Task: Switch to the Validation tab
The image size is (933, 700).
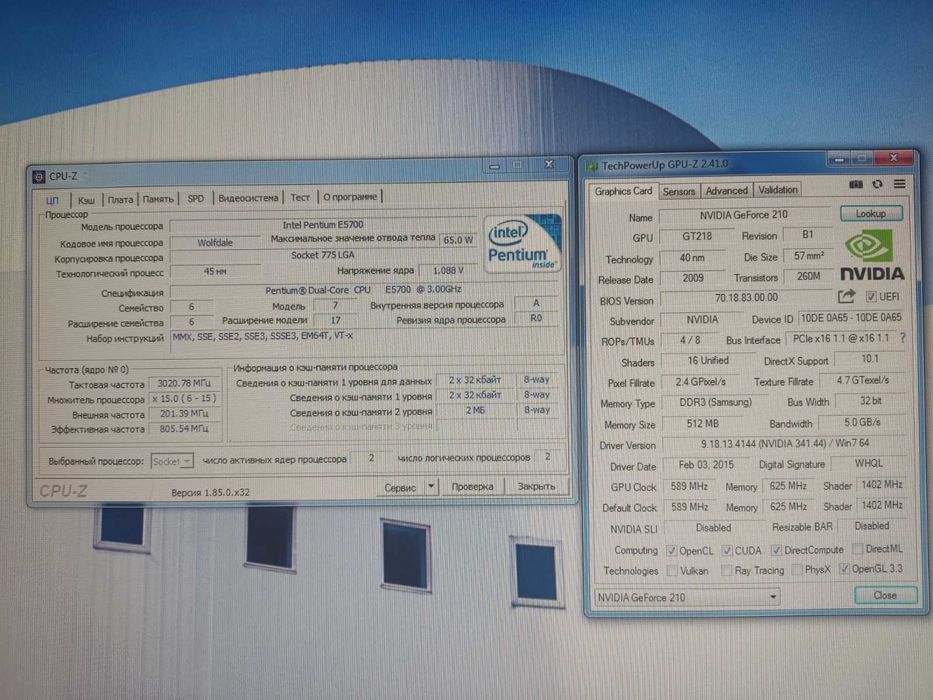Action: pos(778,190)
